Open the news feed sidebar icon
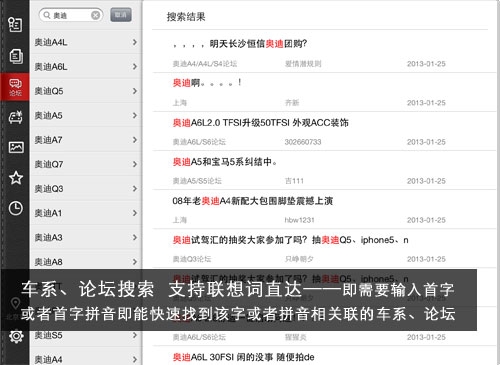This screenshot has height=365, width=500. coord(15,25)
